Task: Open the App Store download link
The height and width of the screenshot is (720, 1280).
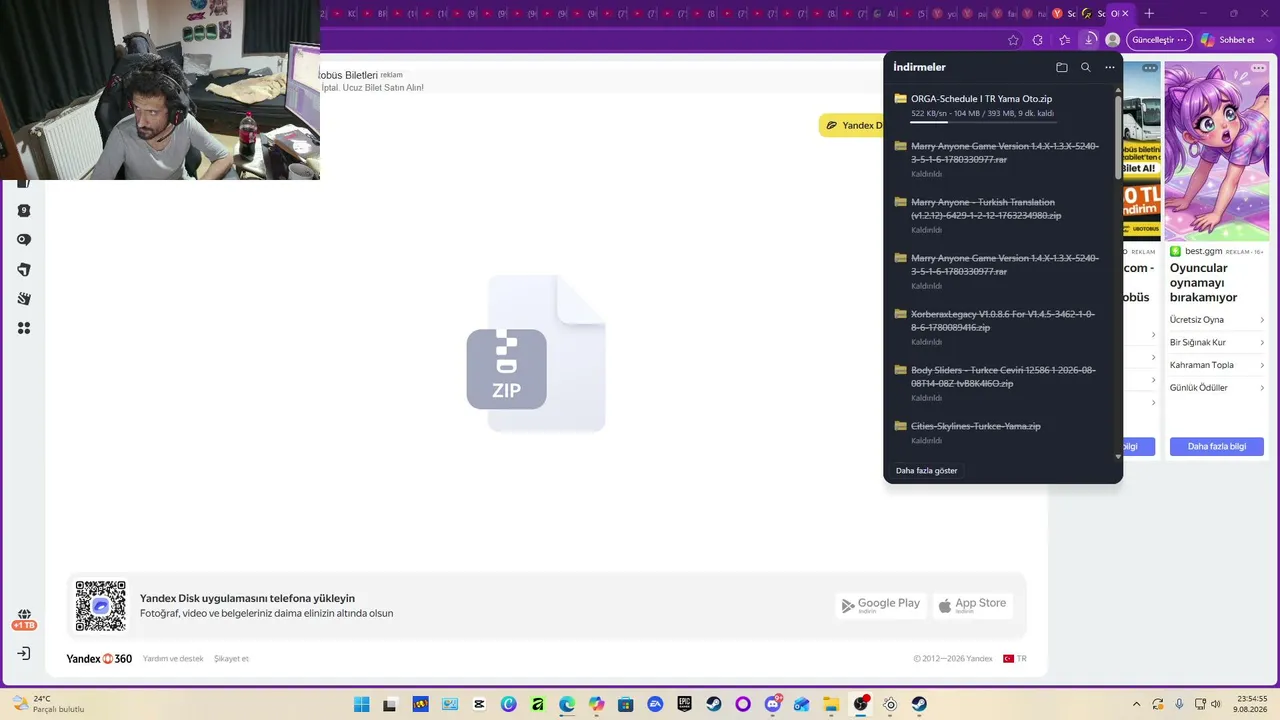Action: pos(973,605)
